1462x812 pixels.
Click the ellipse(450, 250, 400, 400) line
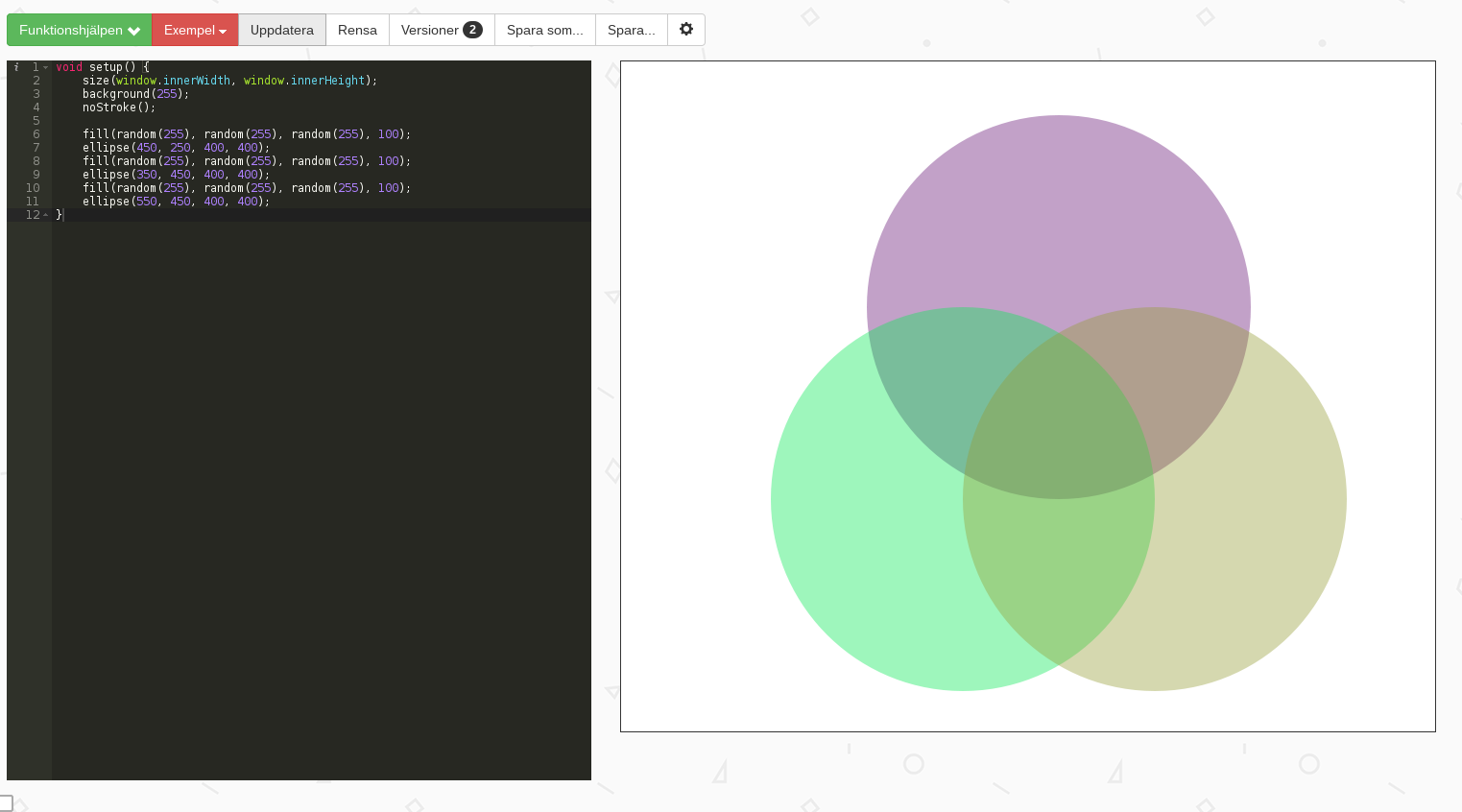click(176, 148)
